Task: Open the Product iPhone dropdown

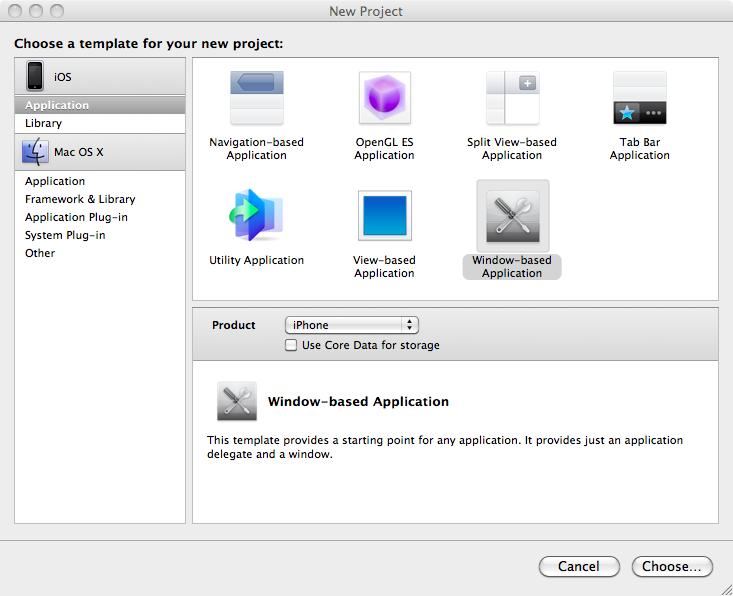Action: [351, 325]
